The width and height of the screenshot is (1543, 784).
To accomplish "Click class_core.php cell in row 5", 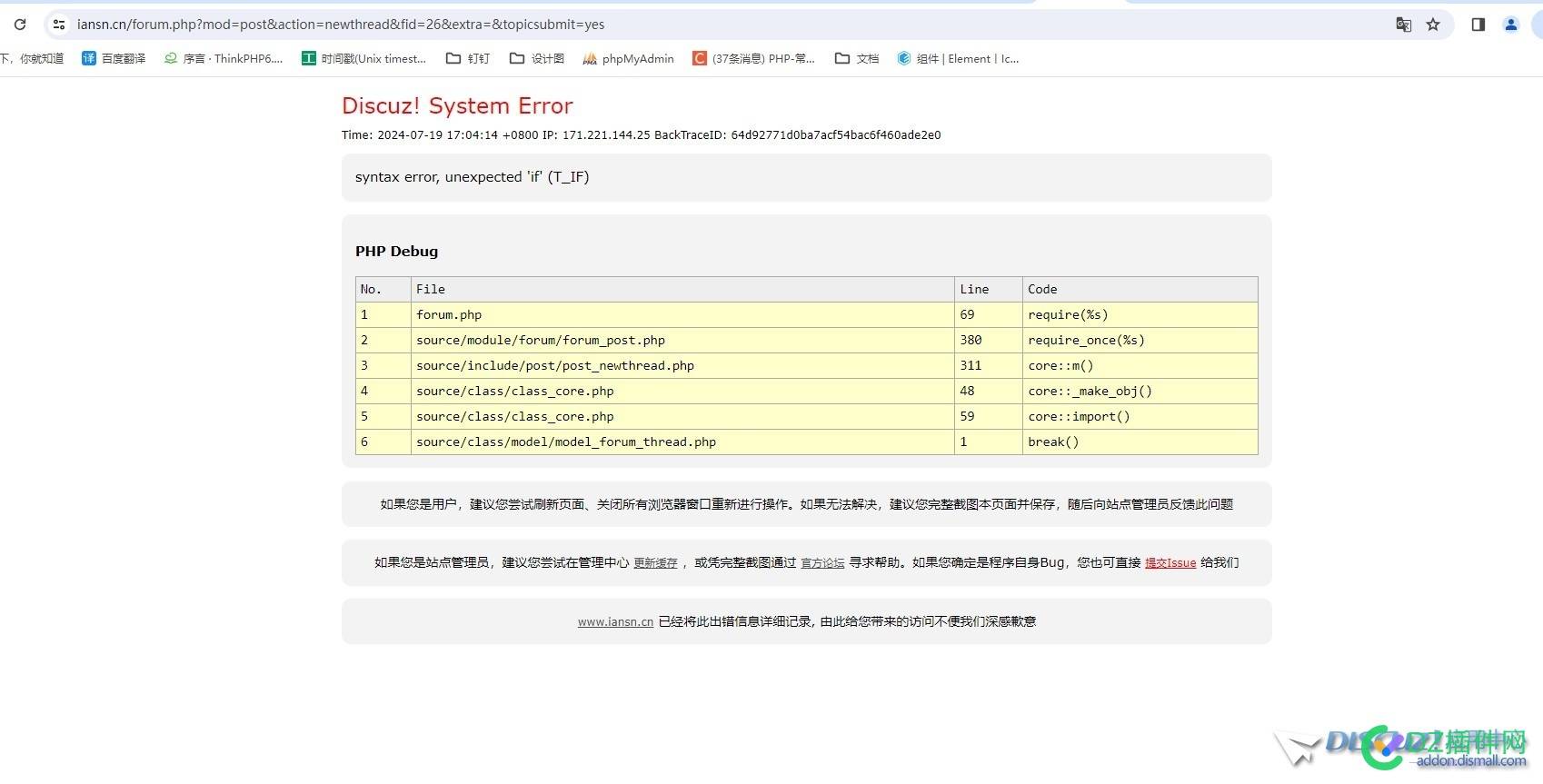I will (x=682, y=417).
